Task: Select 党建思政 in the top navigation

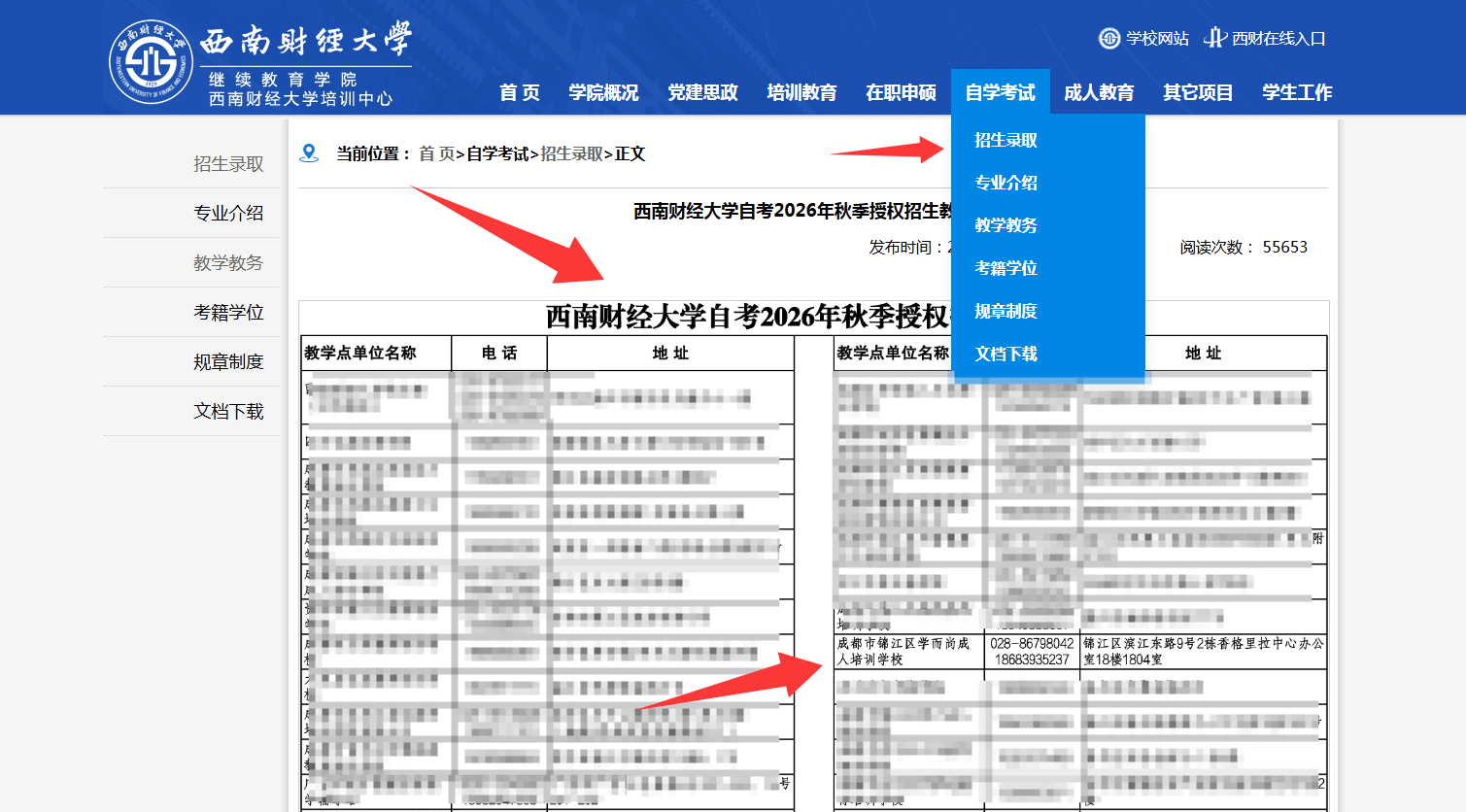Action: pos(702,92)
